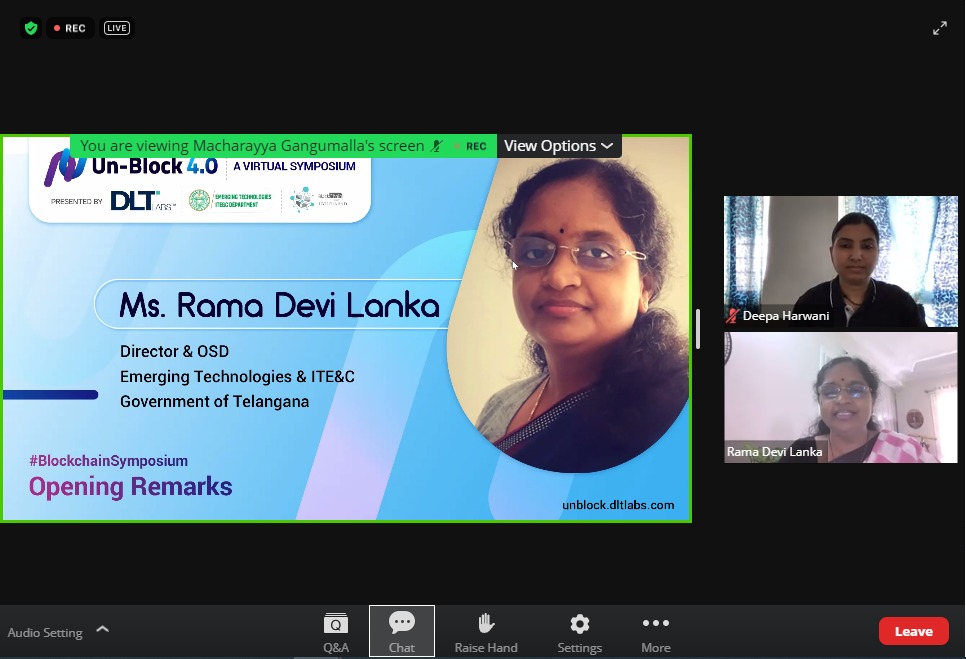The width and height of the screenshot is (966, 659).
Task: Open the Chat panel
Action: (x=402, y=631)
